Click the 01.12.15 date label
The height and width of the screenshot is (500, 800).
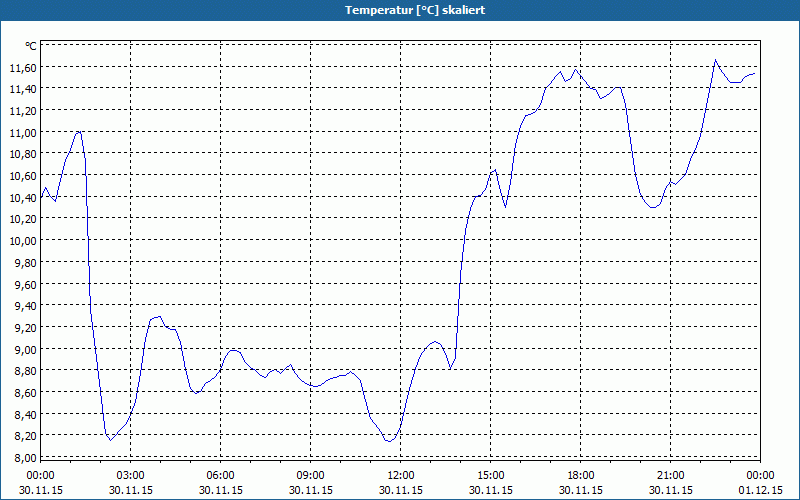tap(760, 490)
